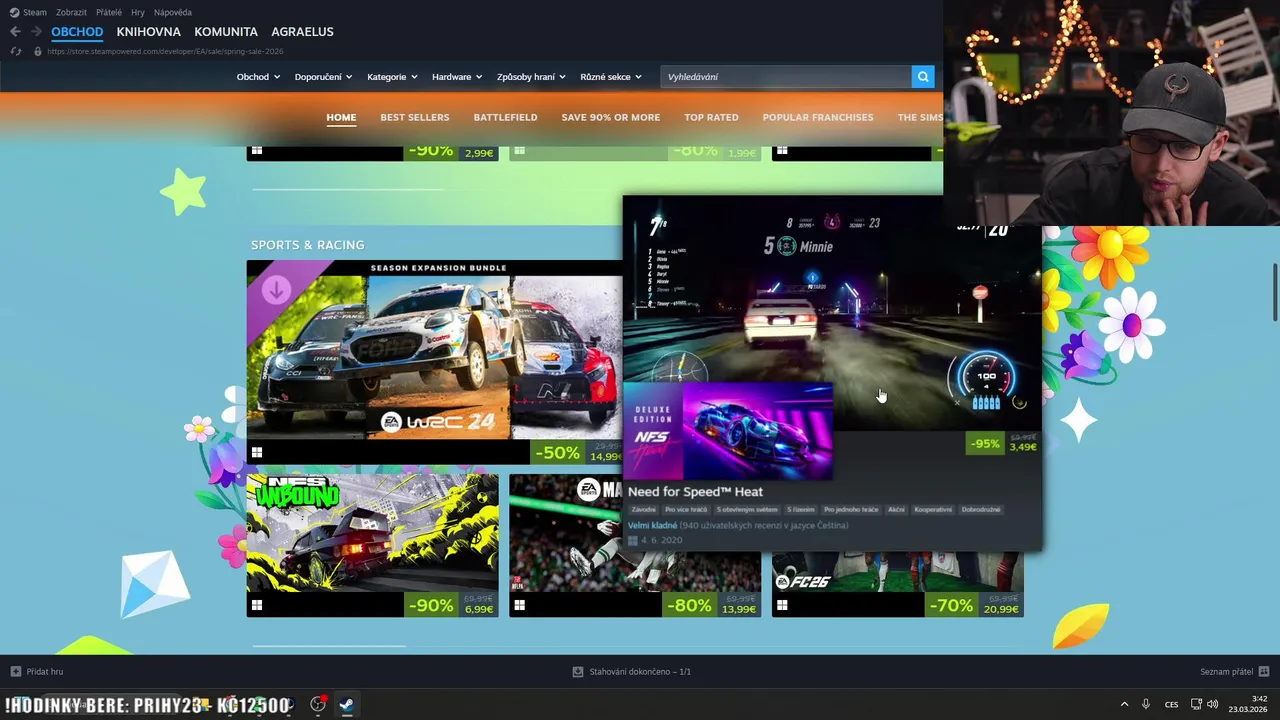The height and width of the screenshot is (720, 1280).
Task: Expand the Různé sekce dropdown
Action: point(610,77)
